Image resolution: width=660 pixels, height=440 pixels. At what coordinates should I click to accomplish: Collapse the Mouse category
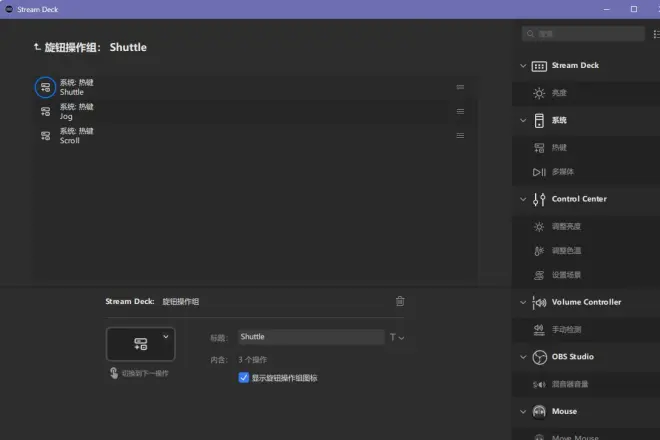[523, 411]
